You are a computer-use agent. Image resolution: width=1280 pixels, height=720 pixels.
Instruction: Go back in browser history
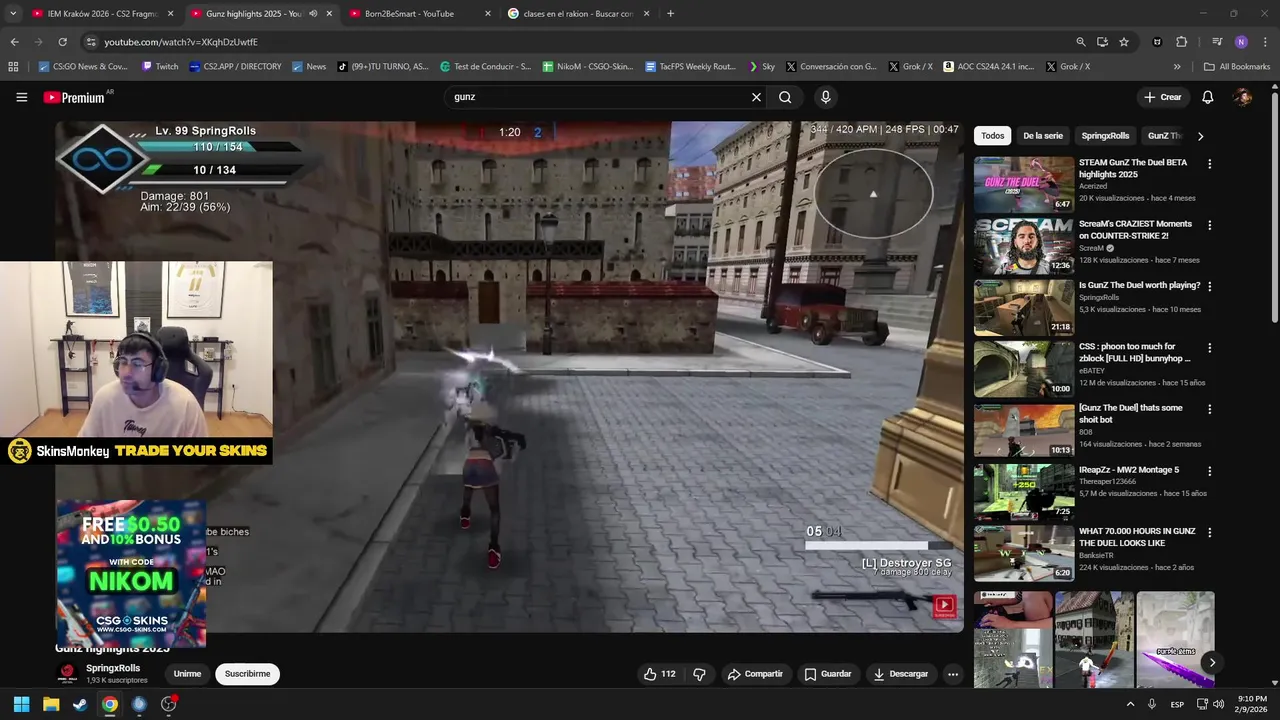[14, 42]
